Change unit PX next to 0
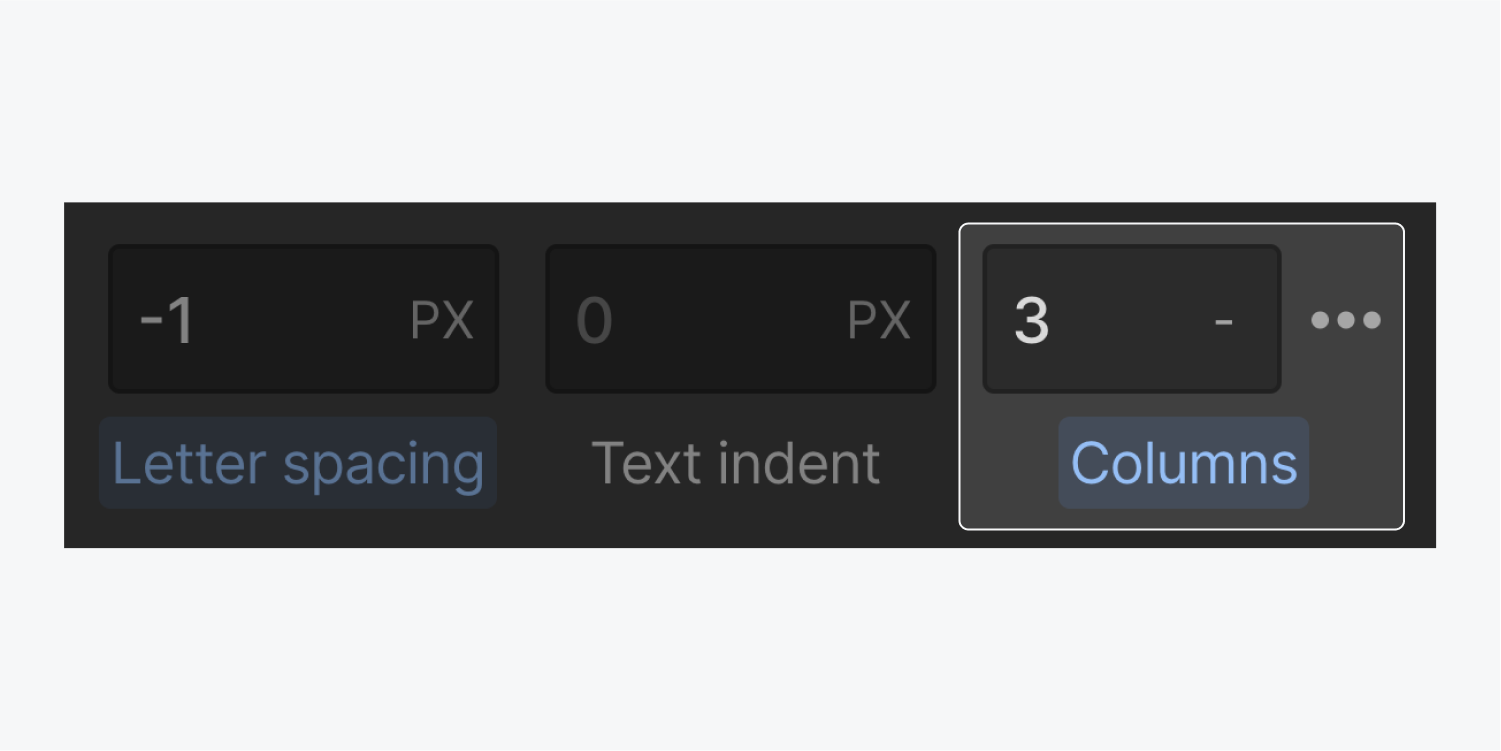The height and width of the screenshot is (751, 1501). [879, 320]
